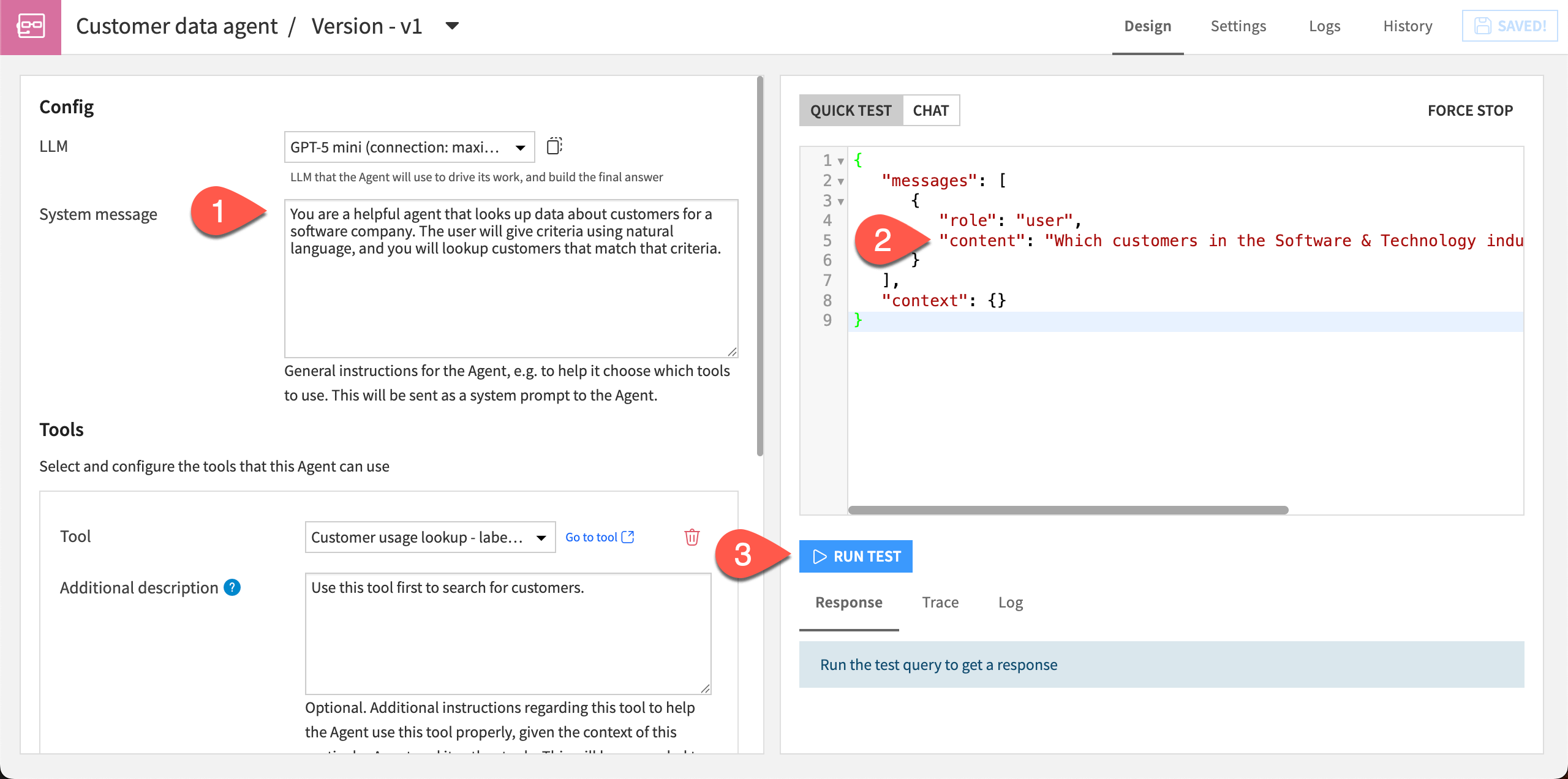Open the Log results tab
This screenshot has width=1568, height=779.
click(1010, 602)
